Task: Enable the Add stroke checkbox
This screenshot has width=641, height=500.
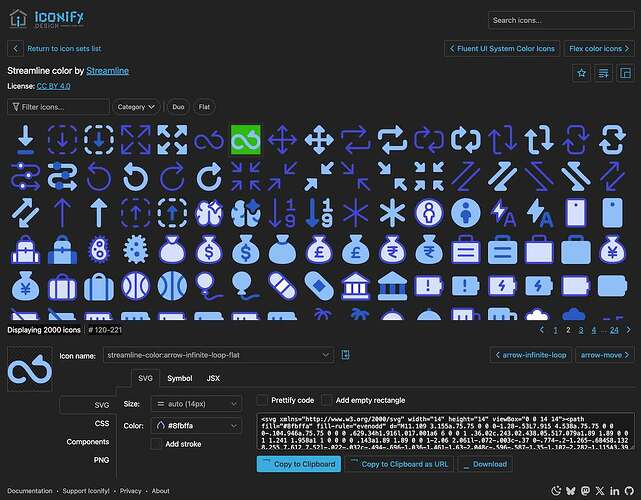Action: [x=156, y=444]
